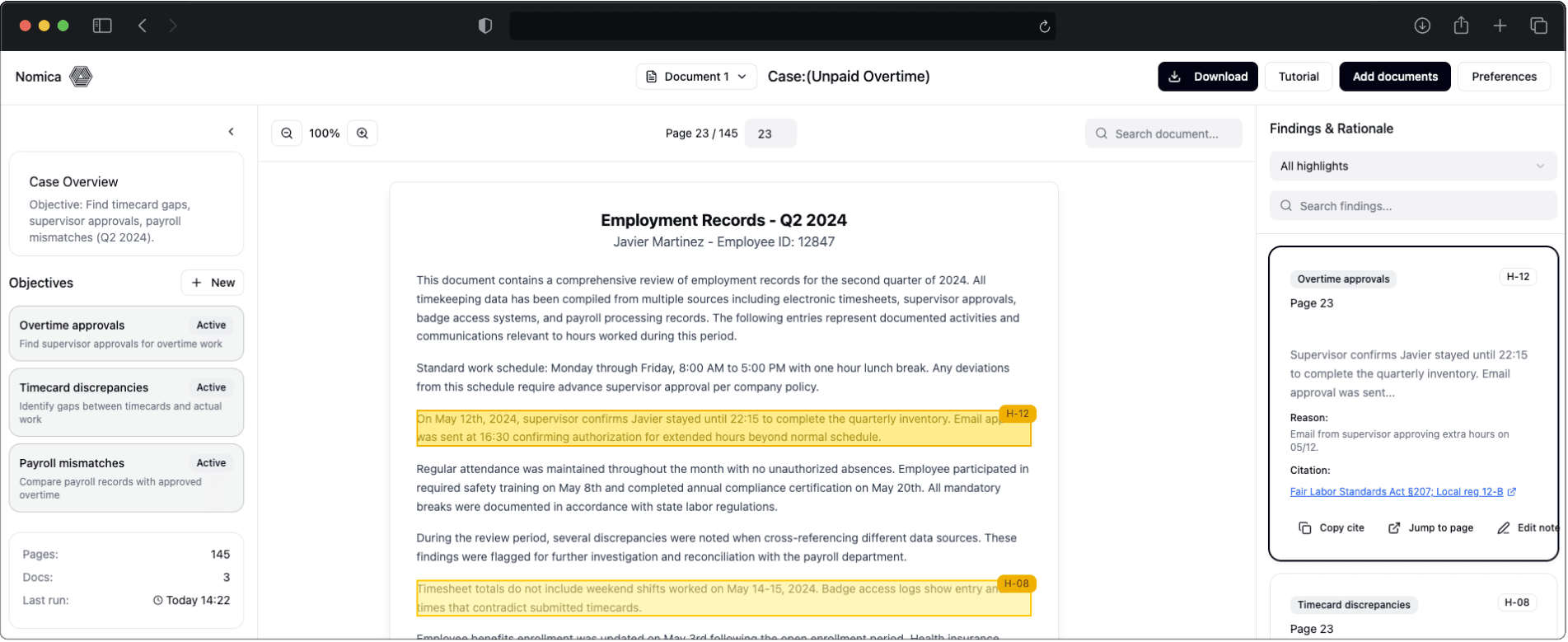Click Edit note pencil icon

(x=1504, y=527)
